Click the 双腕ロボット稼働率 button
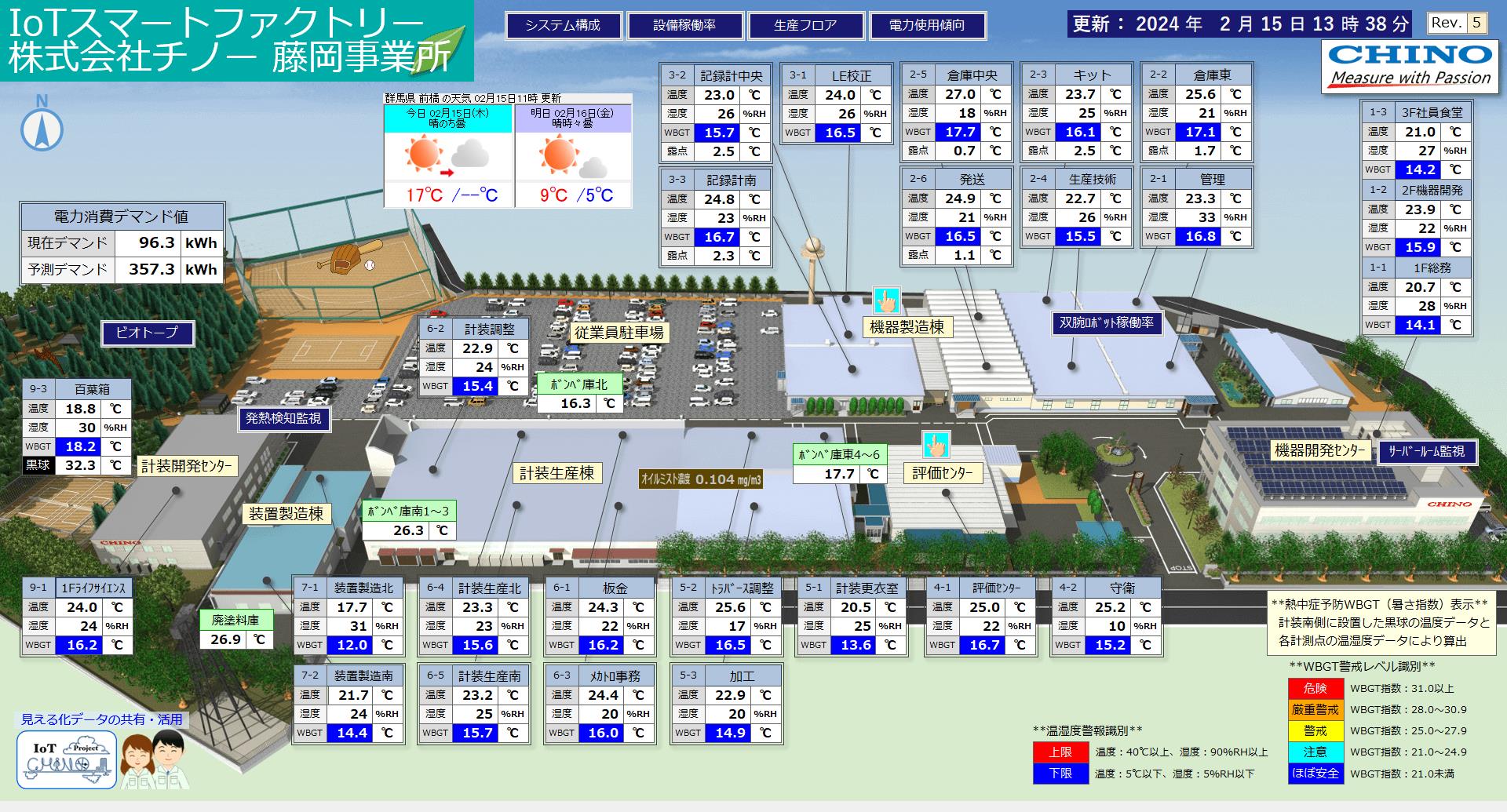The image size is (1507, 812). (x=1106, y=322)
